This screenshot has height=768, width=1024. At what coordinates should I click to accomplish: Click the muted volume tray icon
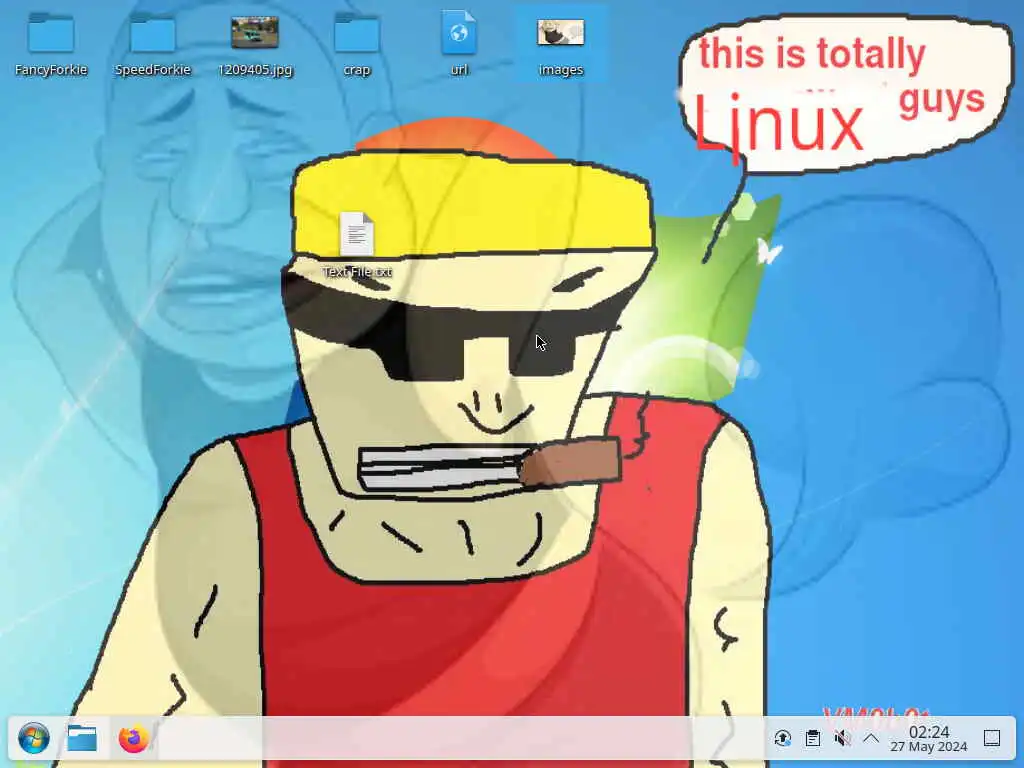[842, 739]
